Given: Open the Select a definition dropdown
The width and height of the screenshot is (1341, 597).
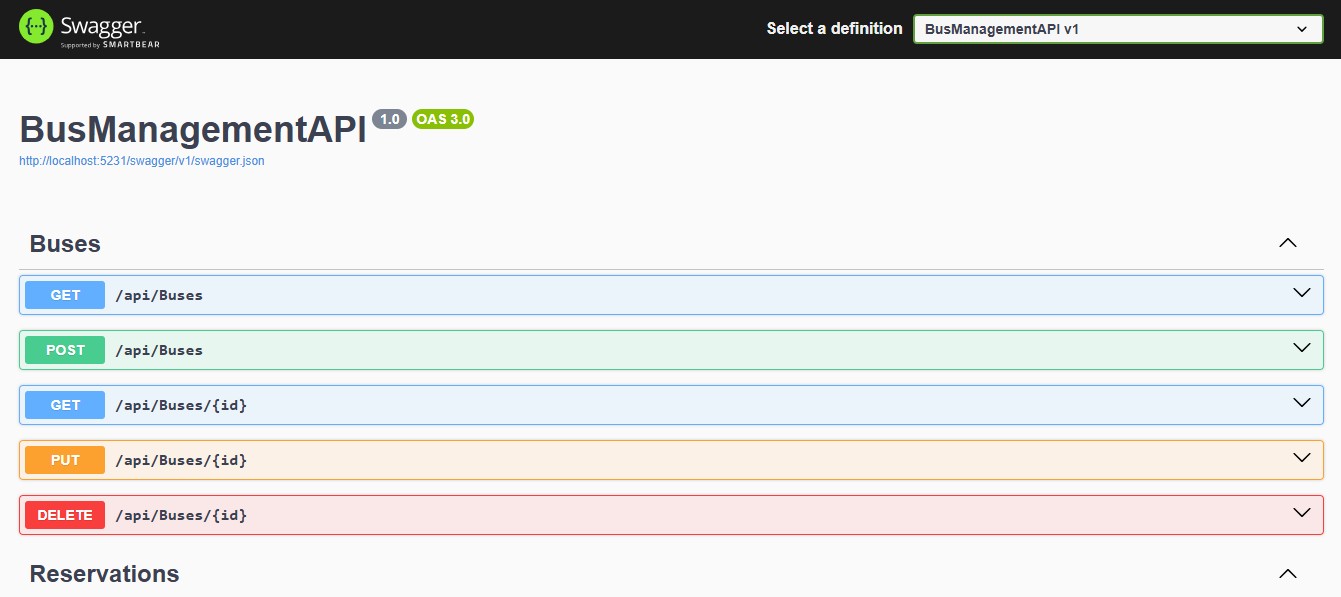Looking at the screenshot, I should pos(1116,29).
